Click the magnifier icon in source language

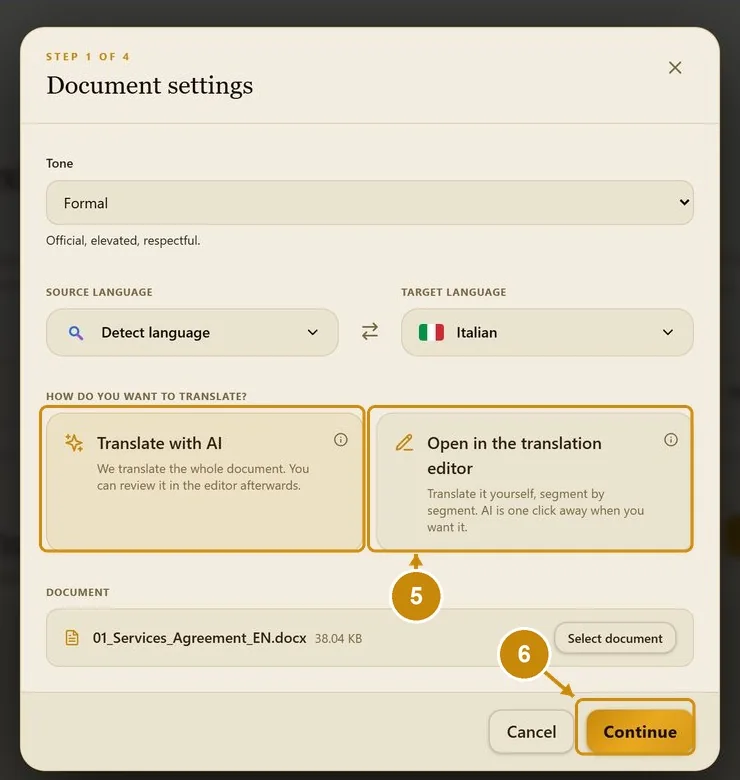[x=76, y=332]
